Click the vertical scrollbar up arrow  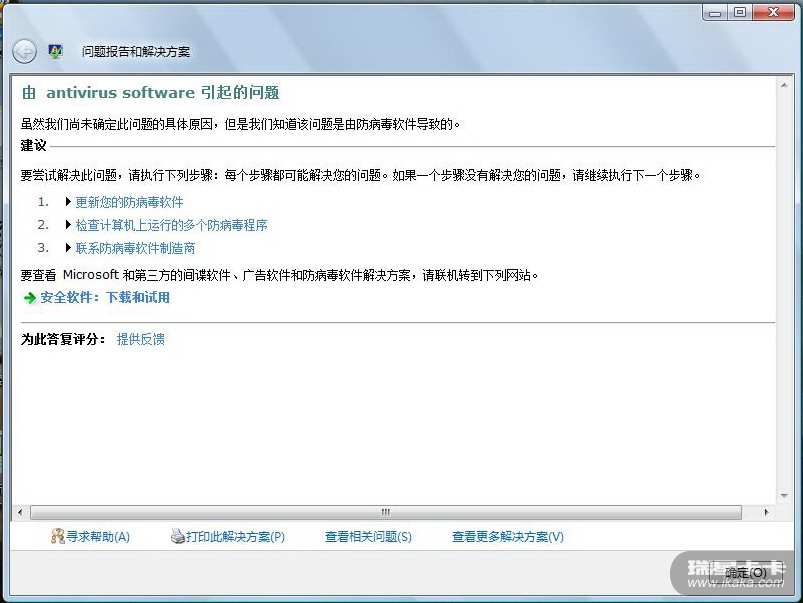pyautogui.click(x=784, y=85)
